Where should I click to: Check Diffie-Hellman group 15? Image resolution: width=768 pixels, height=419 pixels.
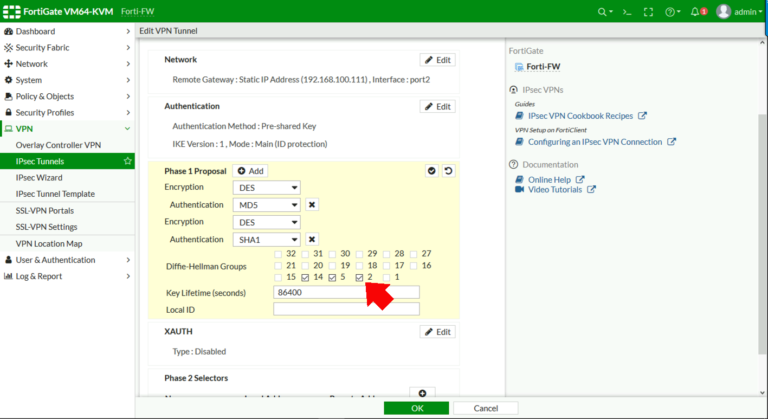[278, 277]
